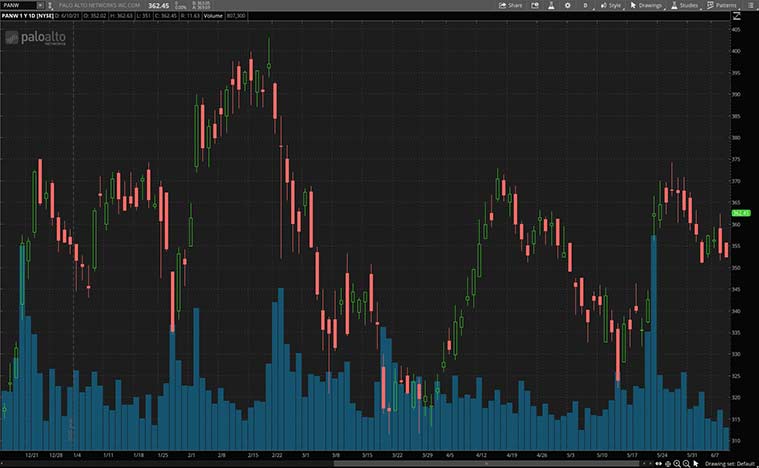This screenshot has height=468, width=759.
Task: Click the zoom out magnifier icon
Action: [x=685, y=463]
